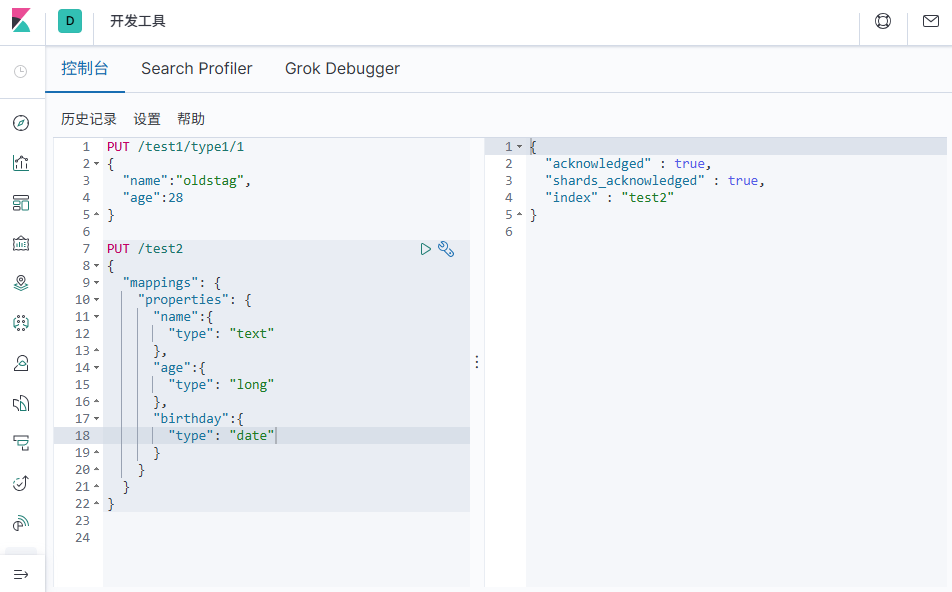952x592 pixels.
Task: Open the wrench menu for the request
Action: [x=446, y=249]
